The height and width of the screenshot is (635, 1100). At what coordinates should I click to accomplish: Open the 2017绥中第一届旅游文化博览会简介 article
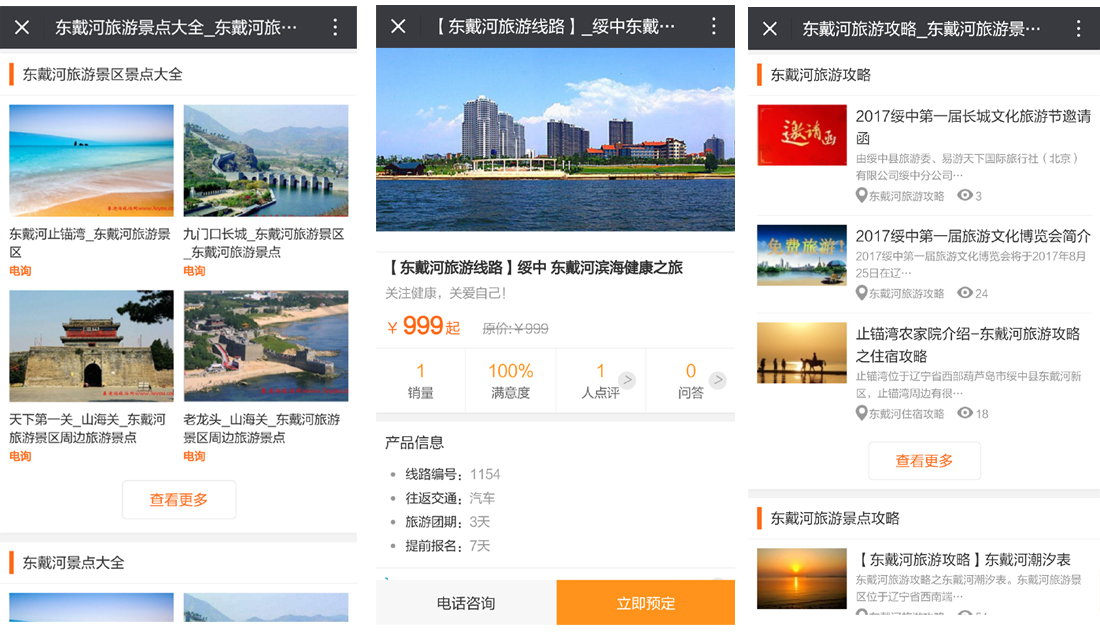click(973, 236)
